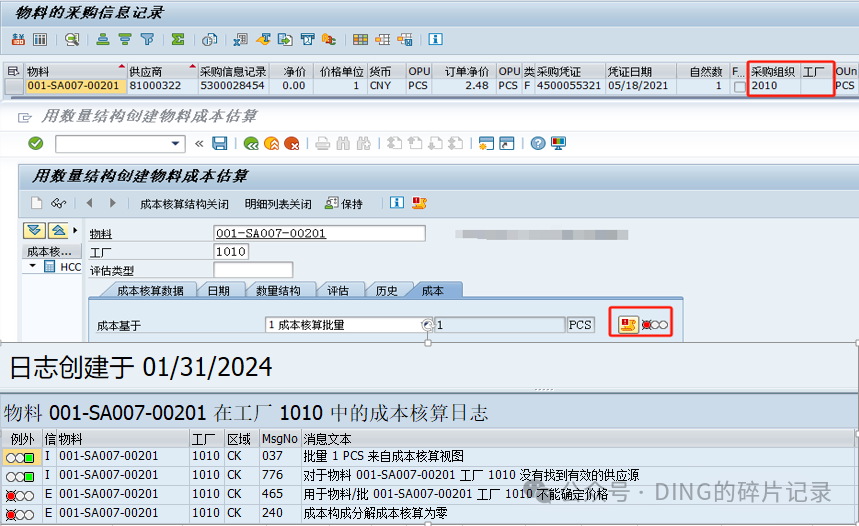Click the Create new cost estimate page icon

tap(37, 203)
